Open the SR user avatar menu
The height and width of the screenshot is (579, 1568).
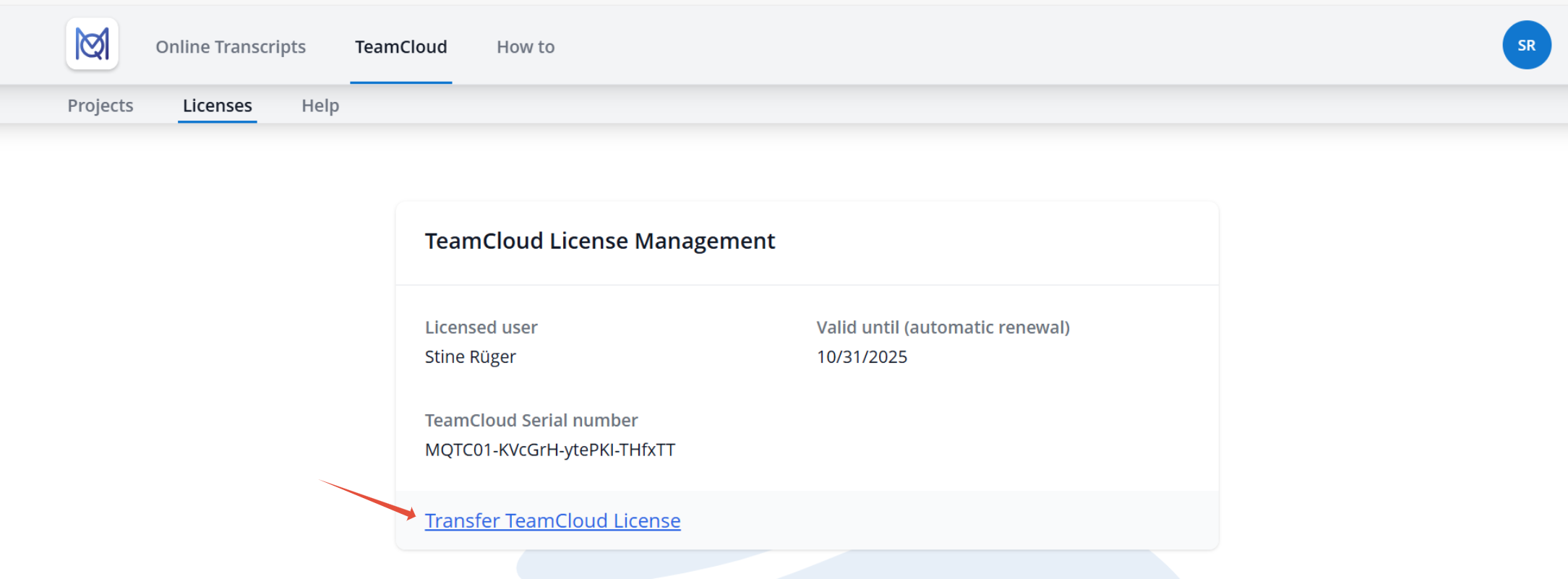(x=1526, y=45)
